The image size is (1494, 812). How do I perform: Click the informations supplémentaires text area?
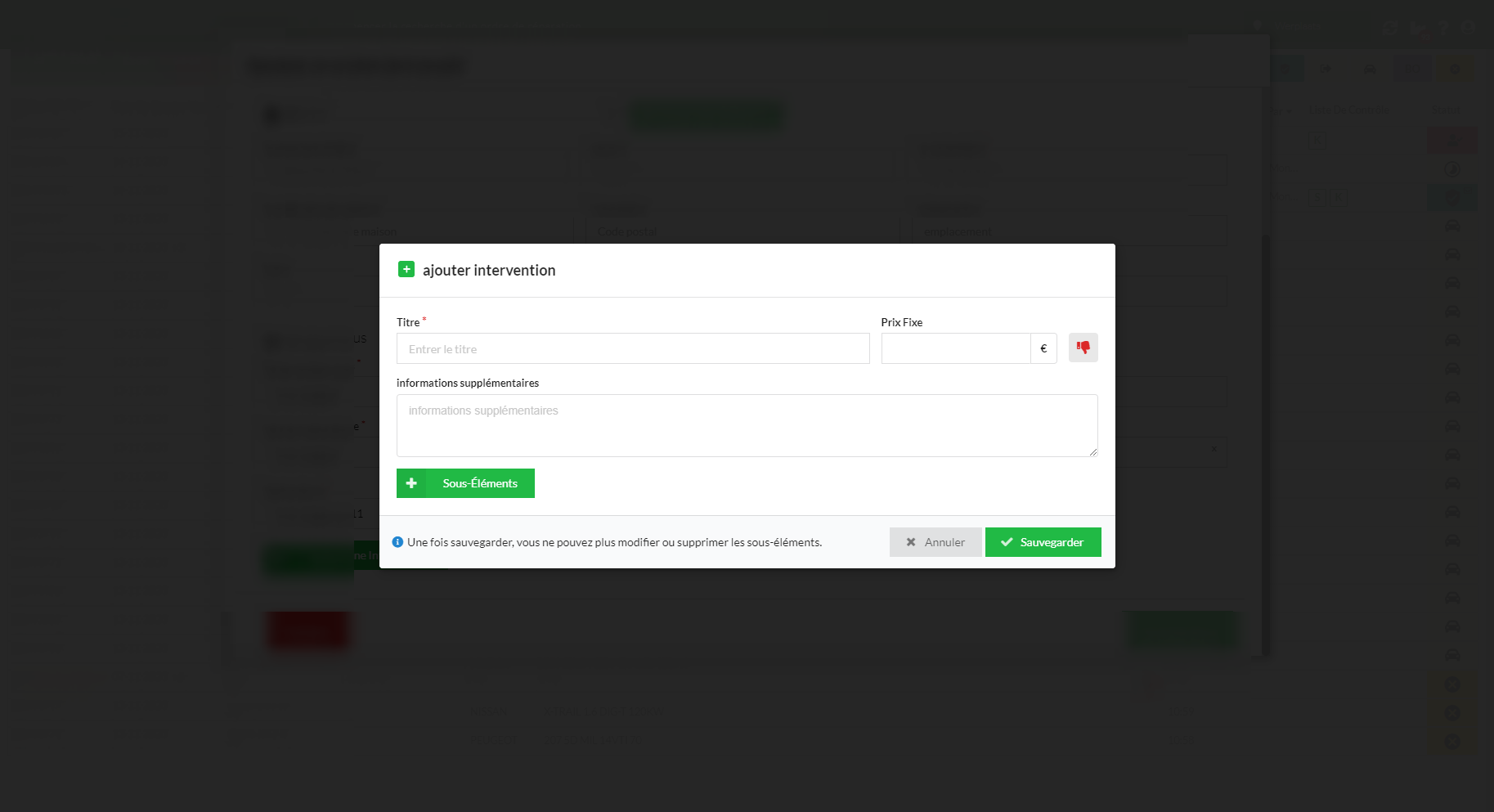tap(747, 425)
